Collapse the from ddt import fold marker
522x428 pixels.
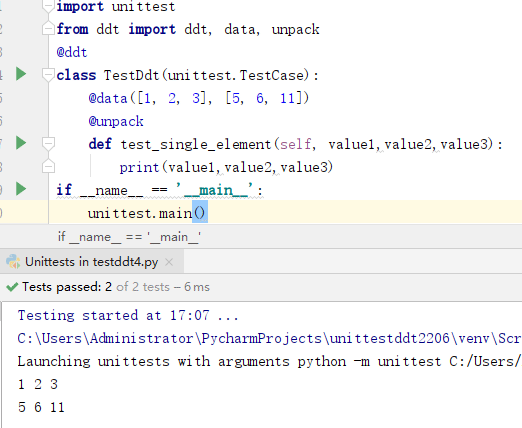click(48, 29)
